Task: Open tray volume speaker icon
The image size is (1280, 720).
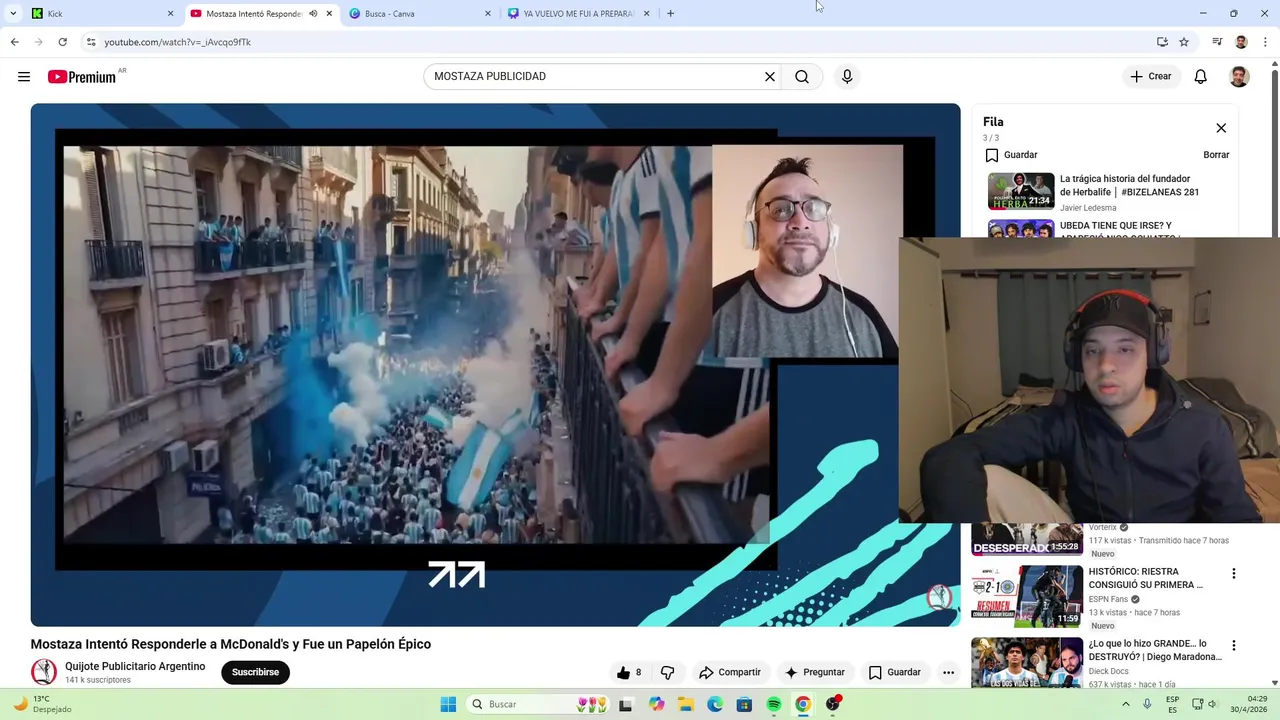Action: coord(1214,704)
